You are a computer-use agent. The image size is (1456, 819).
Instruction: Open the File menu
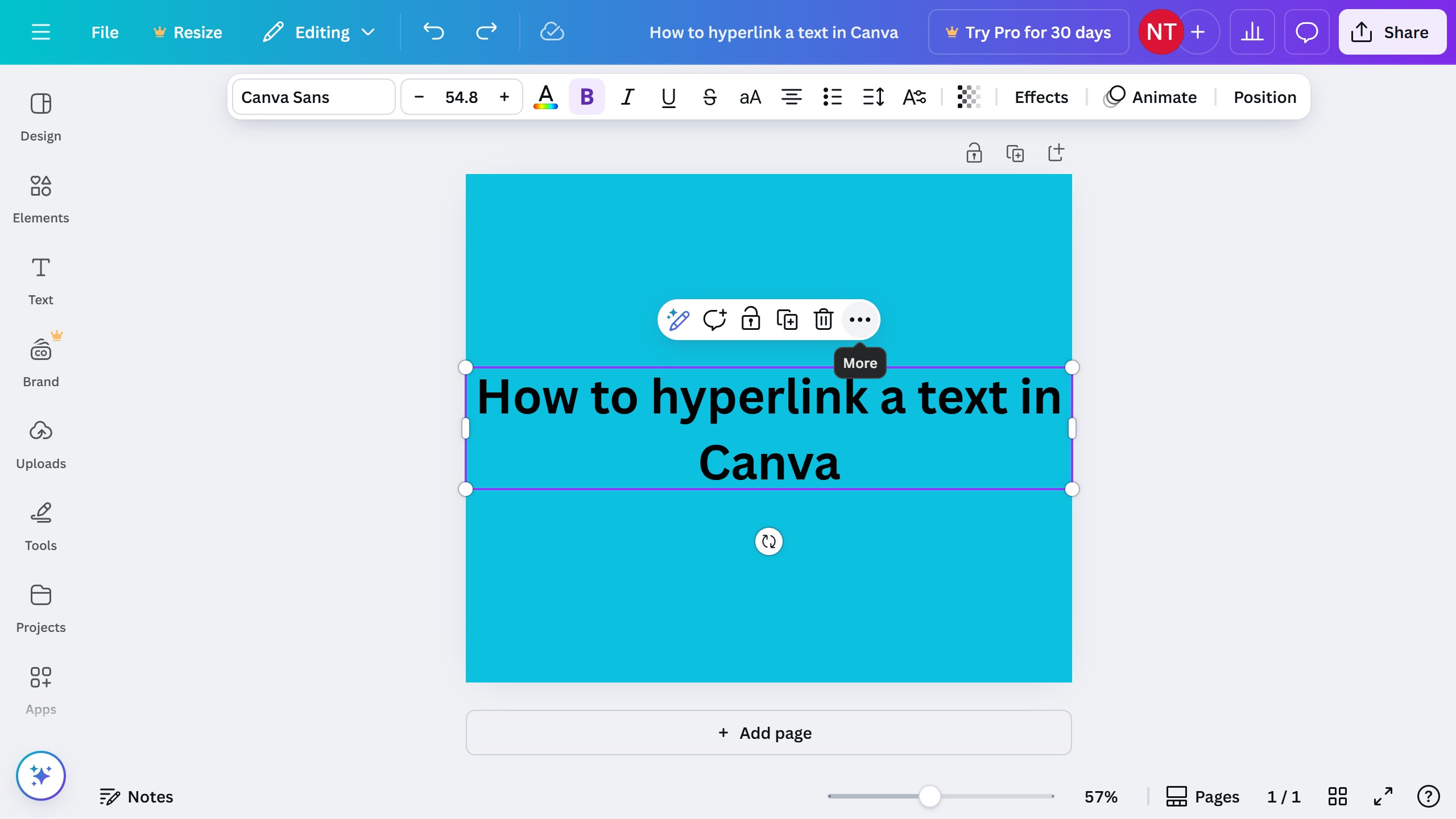coord(105,32)
